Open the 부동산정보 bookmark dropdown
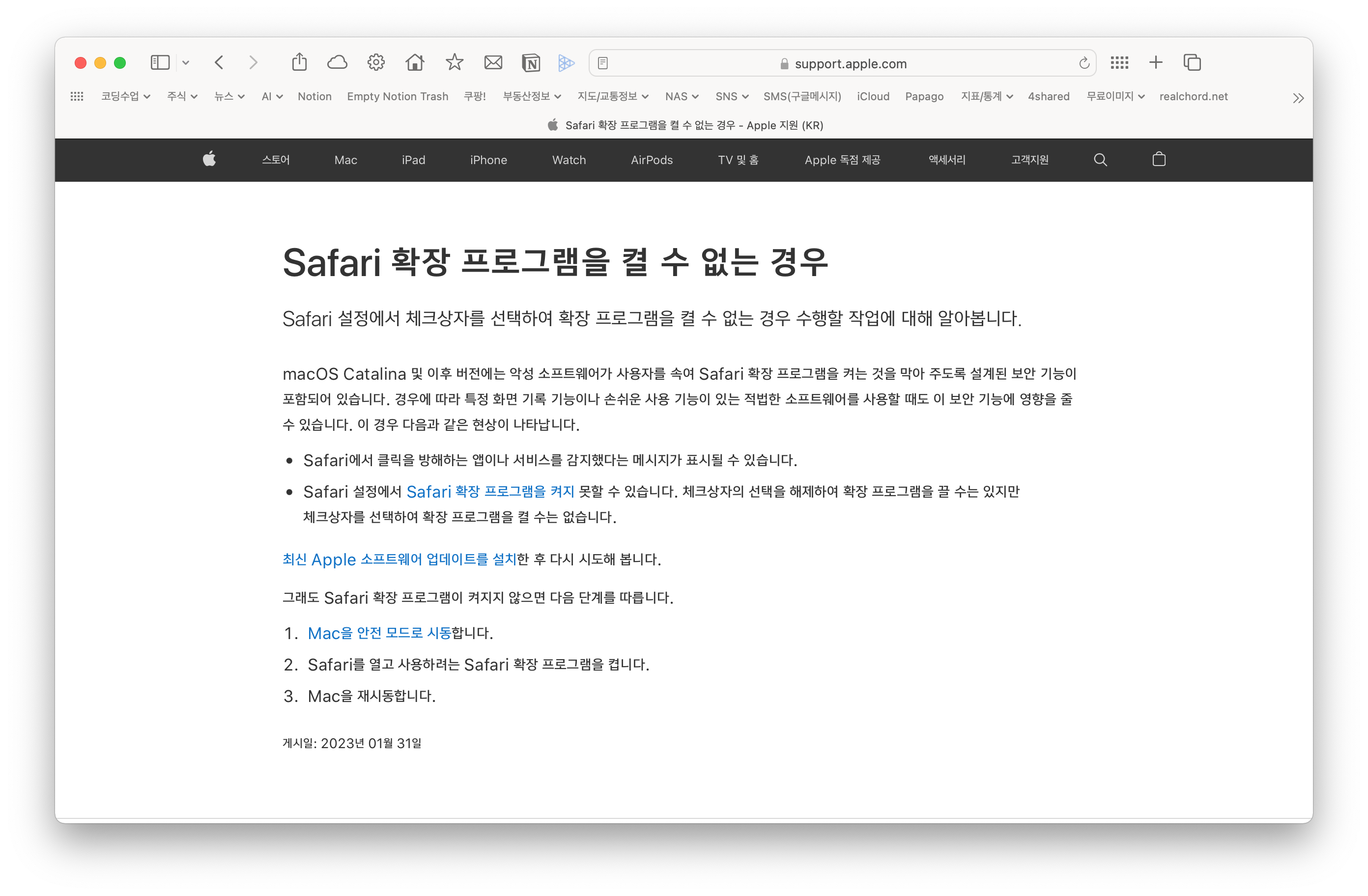1368x896 pixels. (532, 97)
